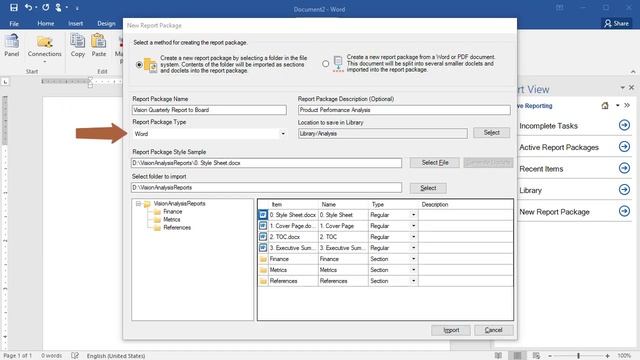Click the Location to save in Library field
This screenshot has height=360, width=640.
[x=382, y=133]
